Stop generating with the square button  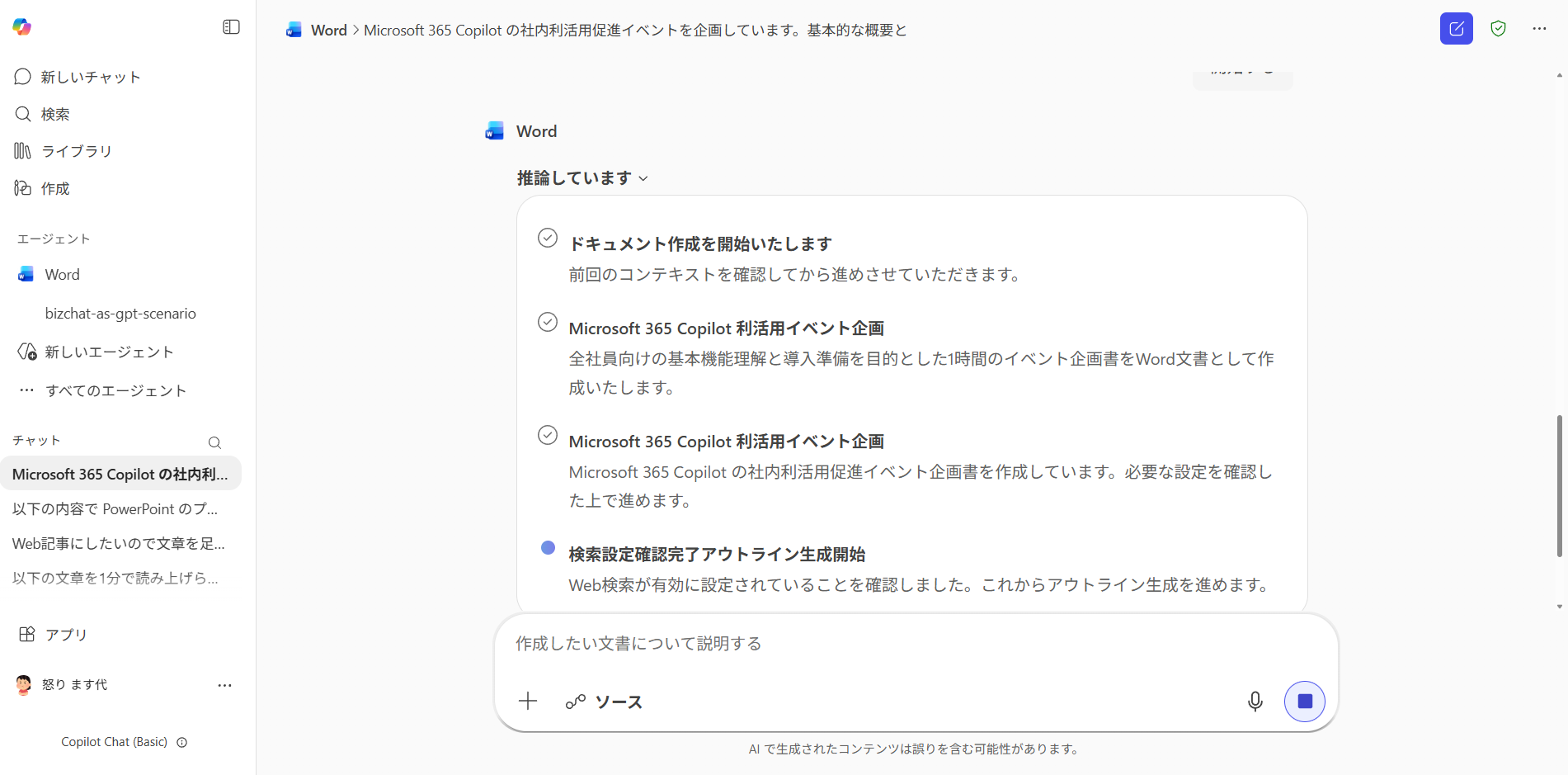pyautogui.click(x=1304, y=702)
